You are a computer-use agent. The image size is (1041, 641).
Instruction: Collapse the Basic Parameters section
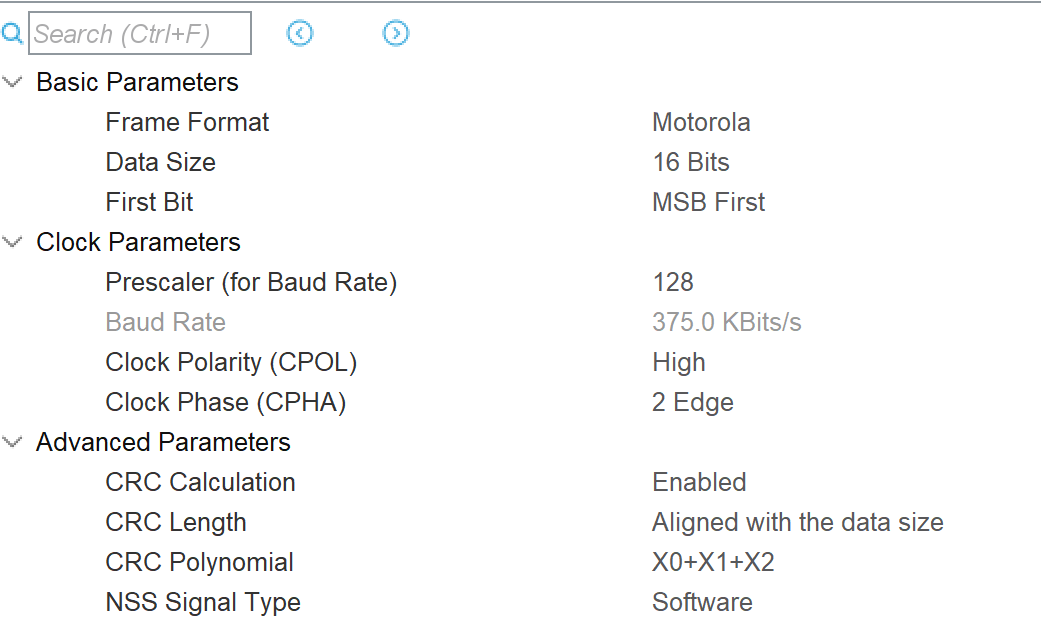tap(13, 82)
